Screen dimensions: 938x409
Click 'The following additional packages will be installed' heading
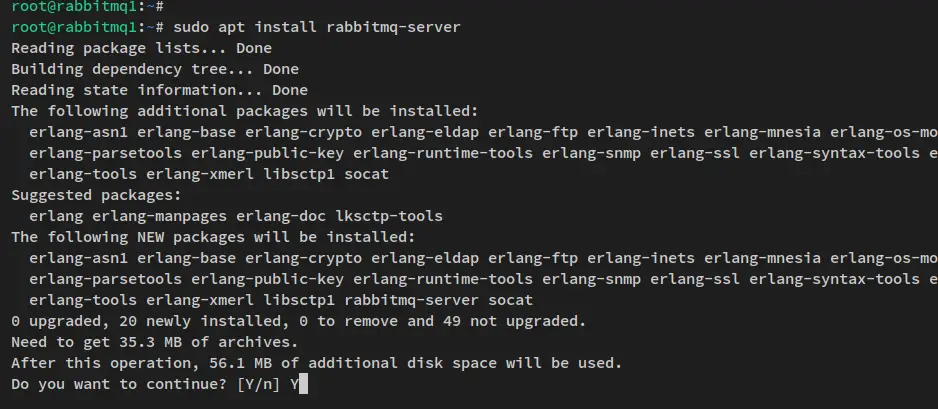(x=245, y=111)
